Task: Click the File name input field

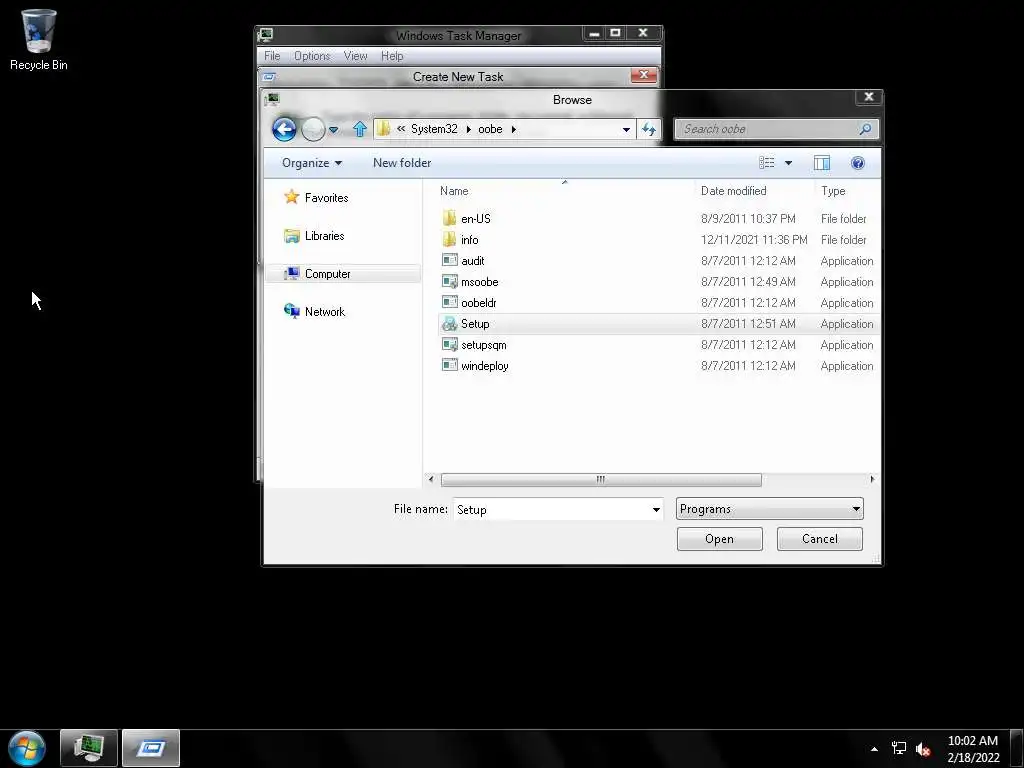Action: tap(552, 509)
